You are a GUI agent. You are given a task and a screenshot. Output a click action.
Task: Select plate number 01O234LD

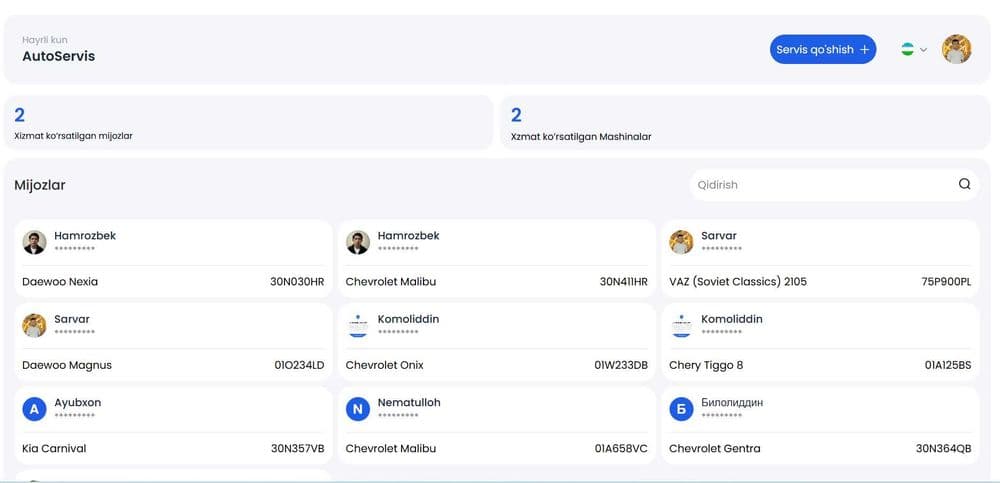click(299, 365)
